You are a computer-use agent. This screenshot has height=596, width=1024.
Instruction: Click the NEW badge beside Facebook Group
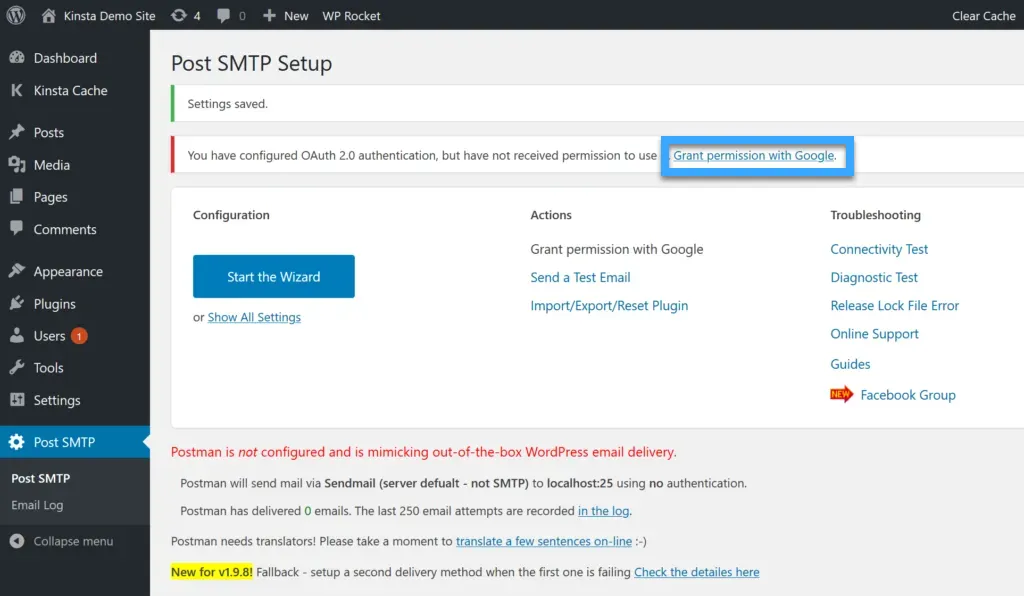click(843, 394)
